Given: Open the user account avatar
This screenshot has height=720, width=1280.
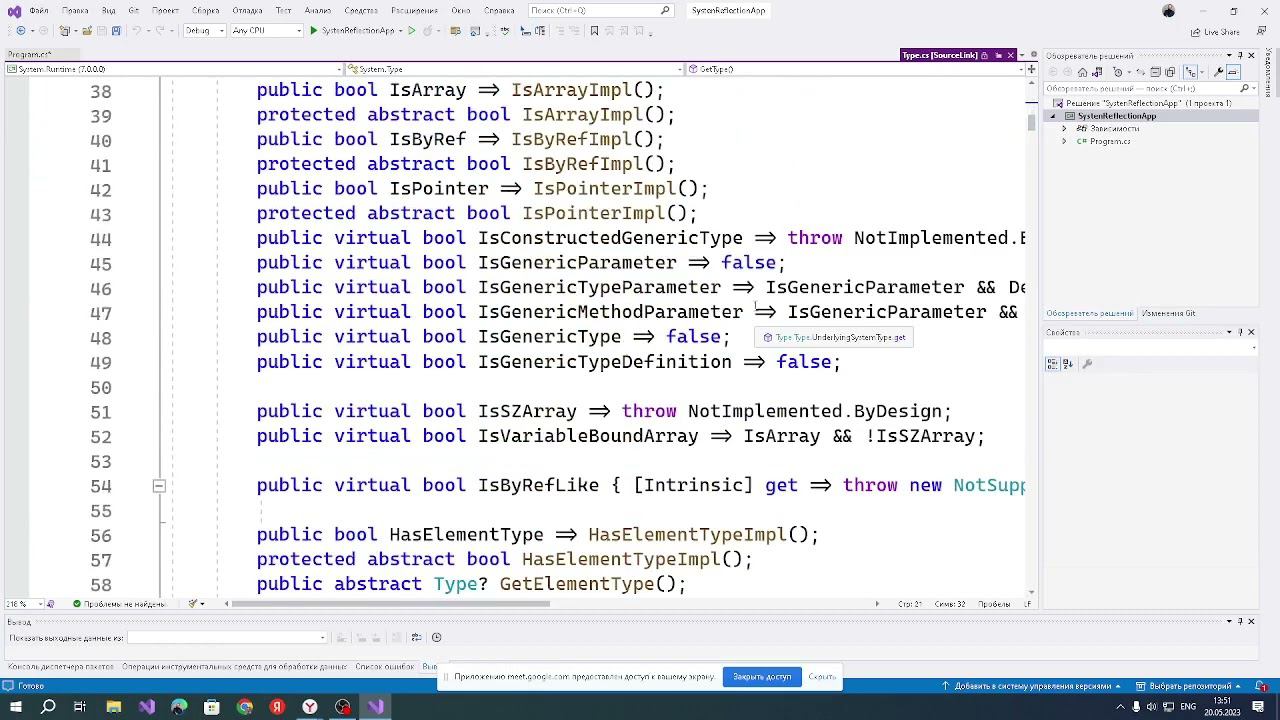Looking at the screenshot, I should click(1169, 11).
